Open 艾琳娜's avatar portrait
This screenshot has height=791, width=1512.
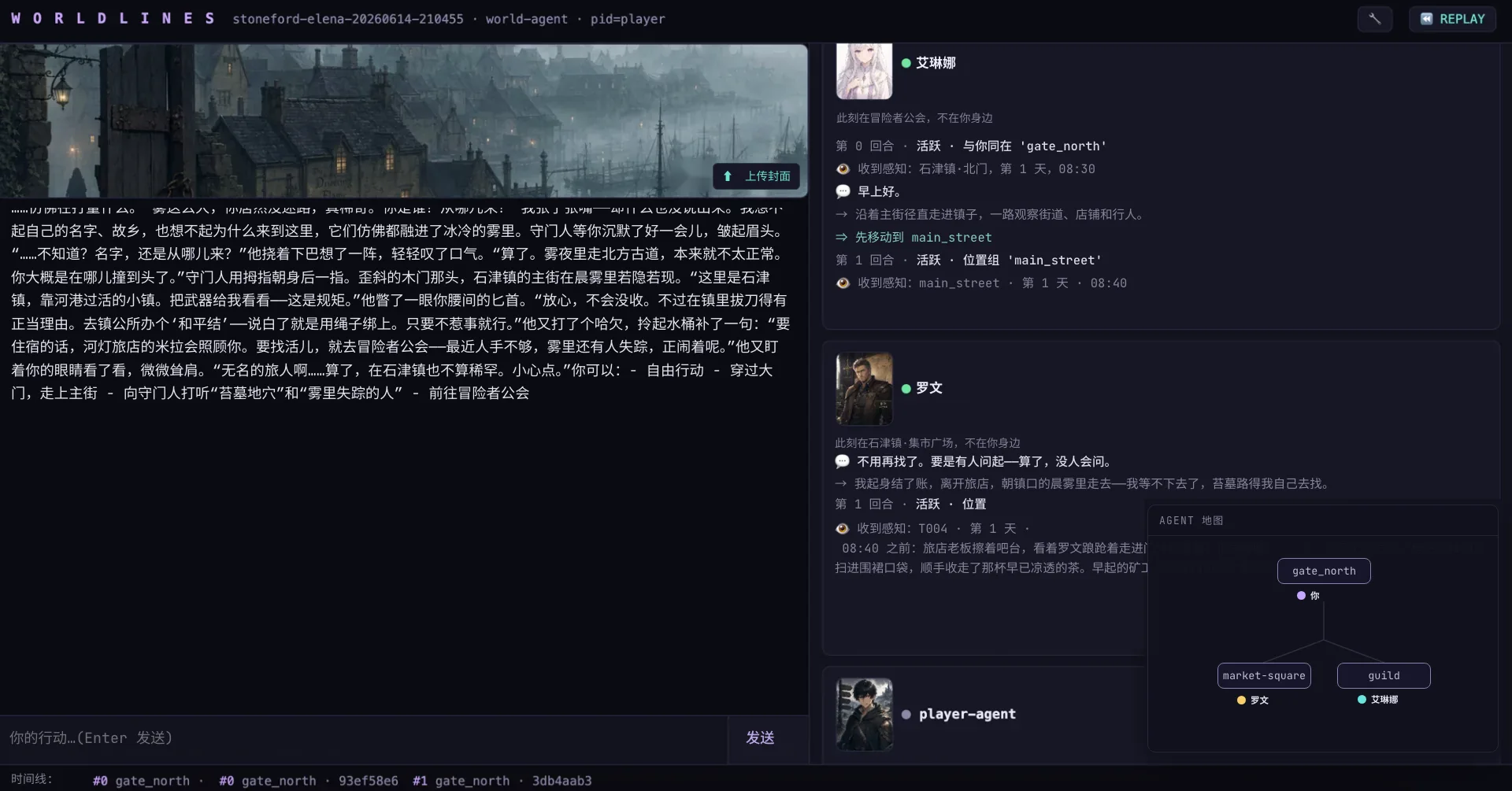[864, 71]
